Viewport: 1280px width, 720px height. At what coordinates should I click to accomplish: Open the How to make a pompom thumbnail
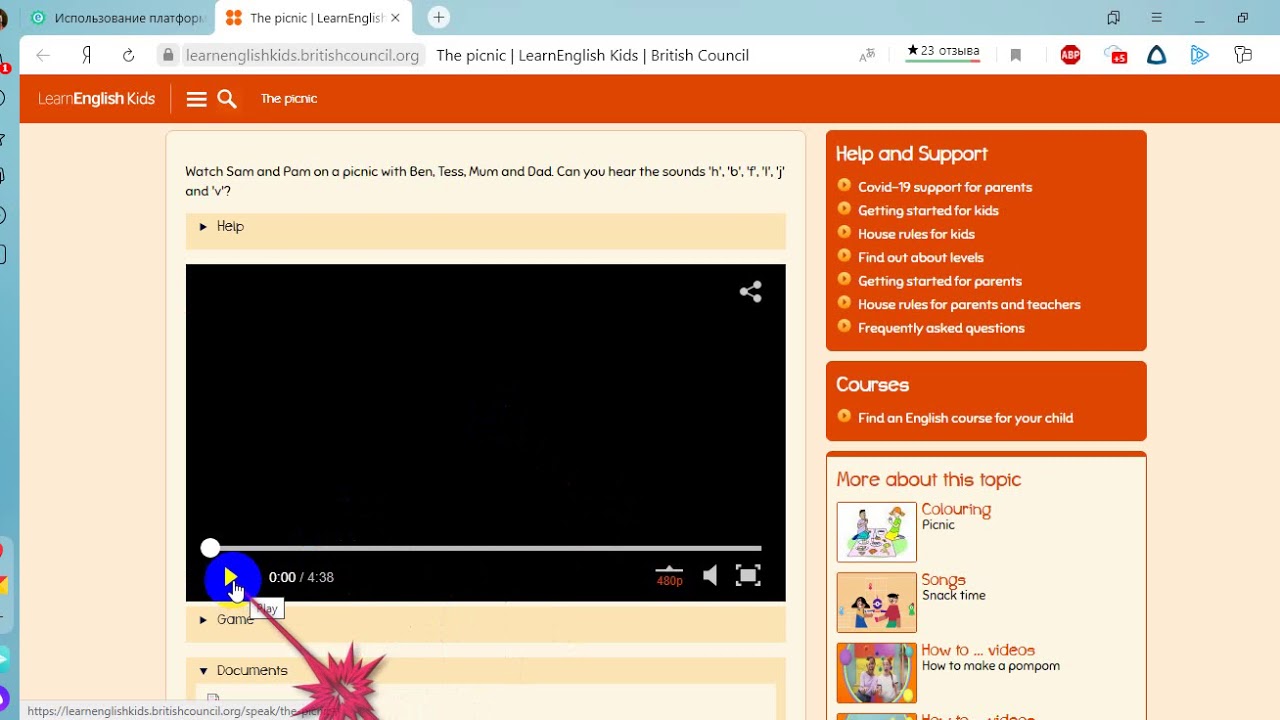point(876,673)
